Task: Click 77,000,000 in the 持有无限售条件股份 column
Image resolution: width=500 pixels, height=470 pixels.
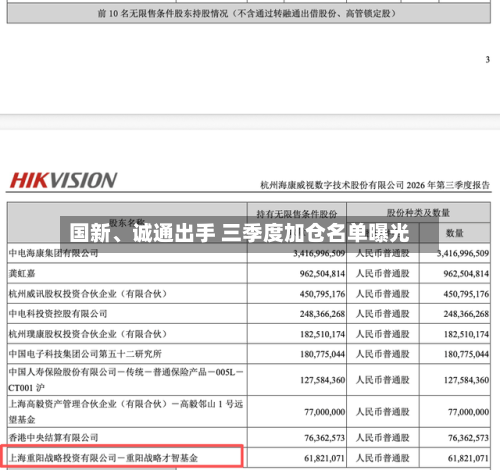Action: pos(324,412)
